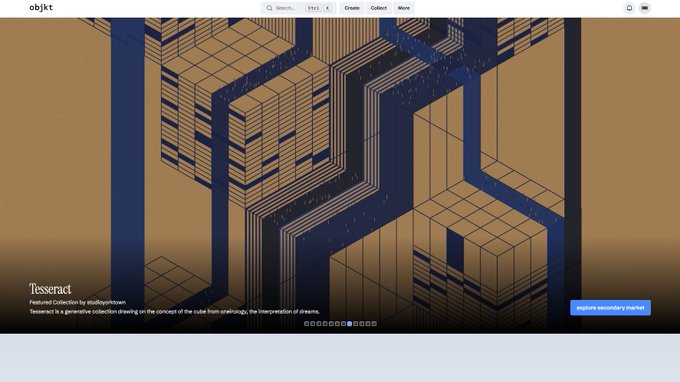Open the user profile avatar menu
Viewport: 680px width, 382px height.
[645, 8]
